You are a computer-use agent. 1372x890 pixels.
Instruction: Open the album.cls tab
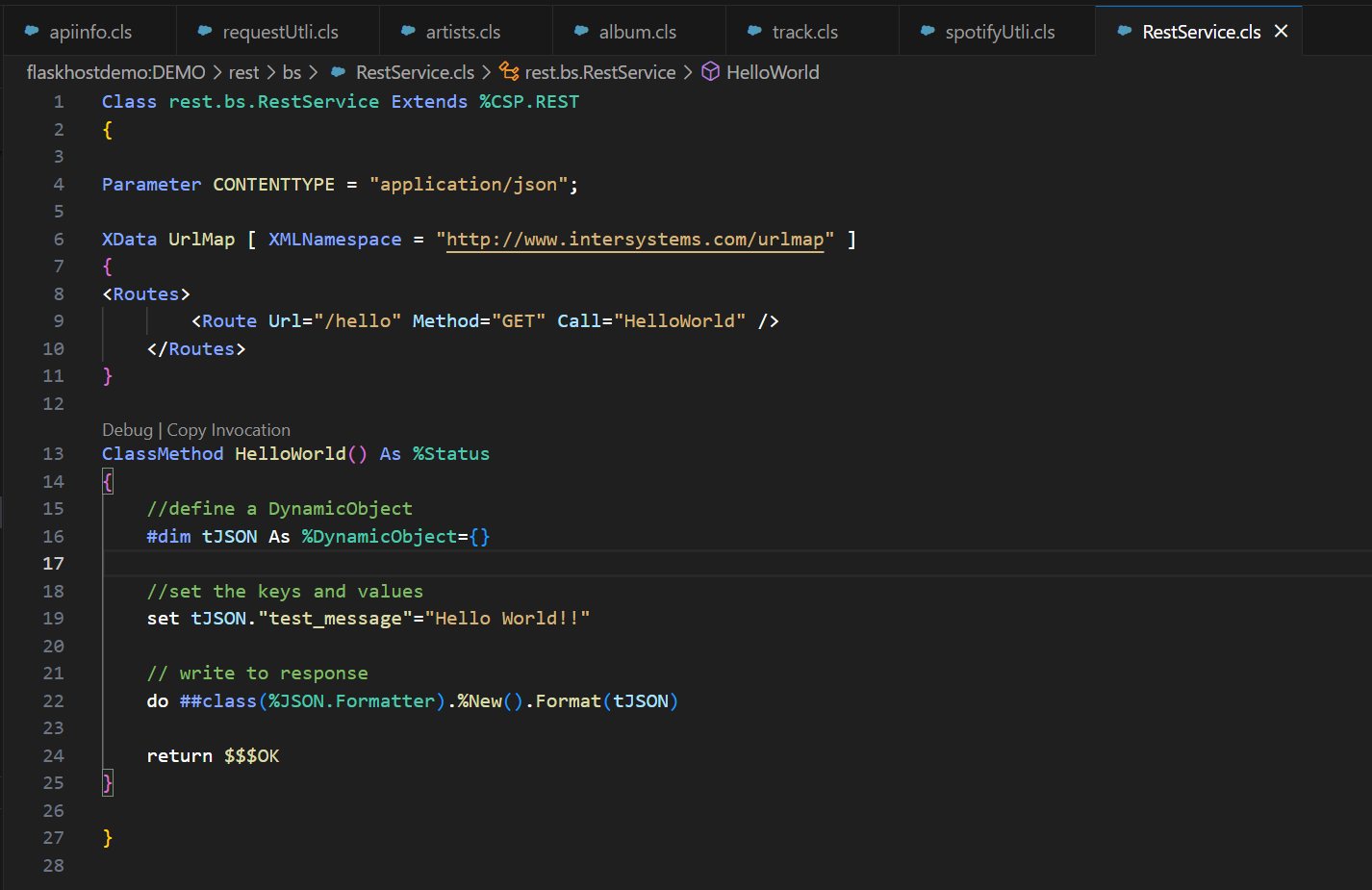640,32
